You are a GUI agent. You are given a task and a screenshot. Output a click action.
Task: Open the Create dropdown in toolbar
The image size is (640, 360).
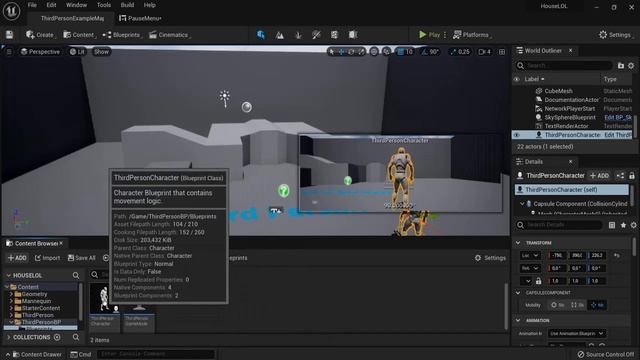pos(40,35)
